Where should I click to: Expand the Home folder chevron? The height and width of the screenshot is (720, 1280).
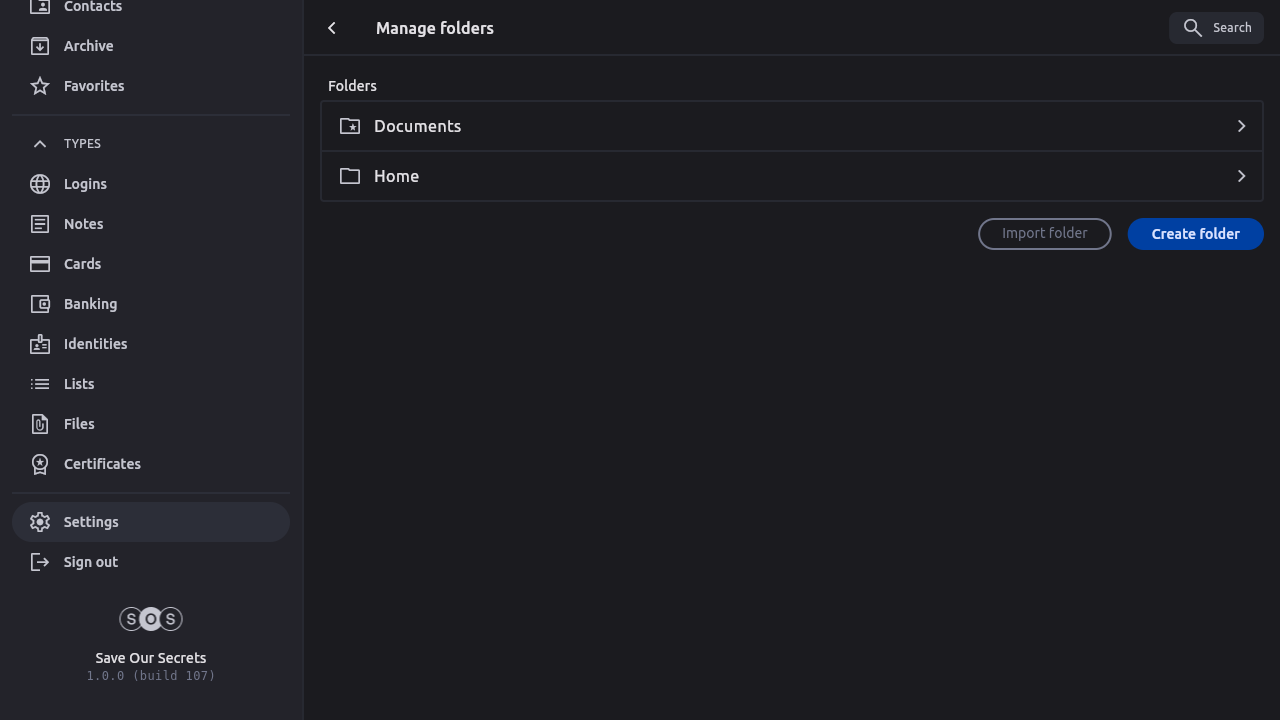[1241, 176]
